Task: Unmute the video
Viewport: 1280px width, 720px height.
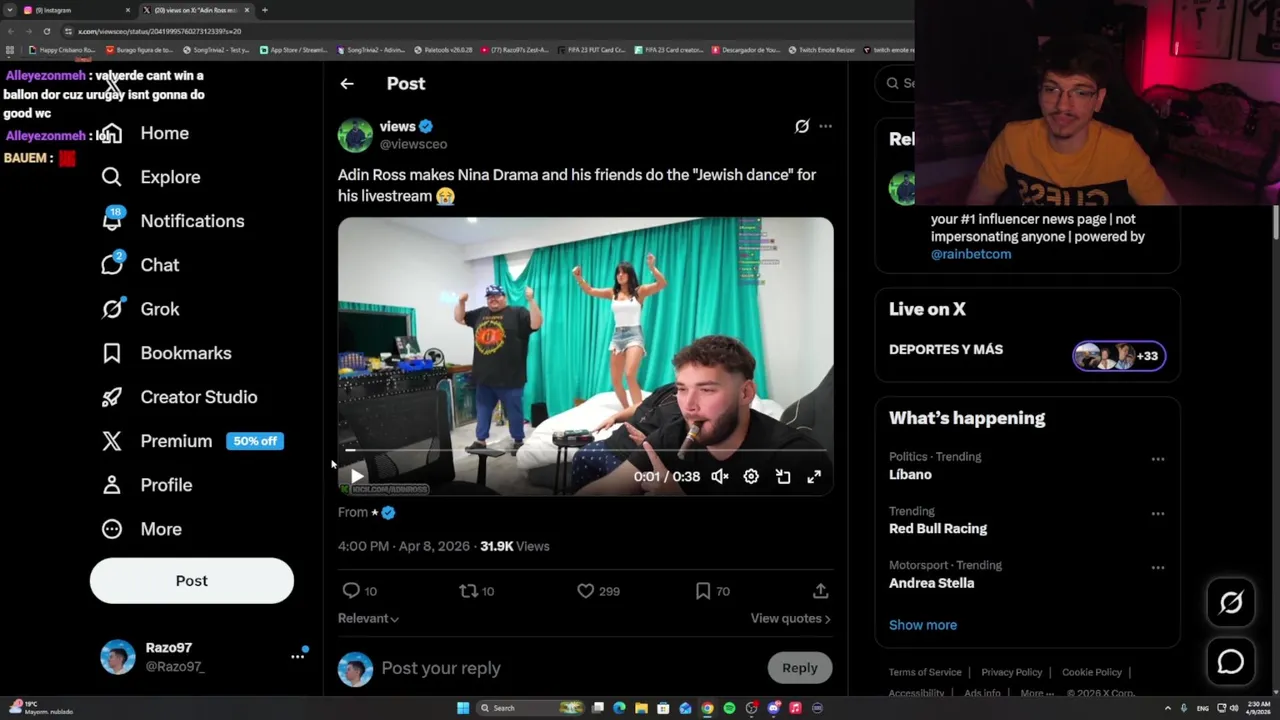Action: point(720,477)
